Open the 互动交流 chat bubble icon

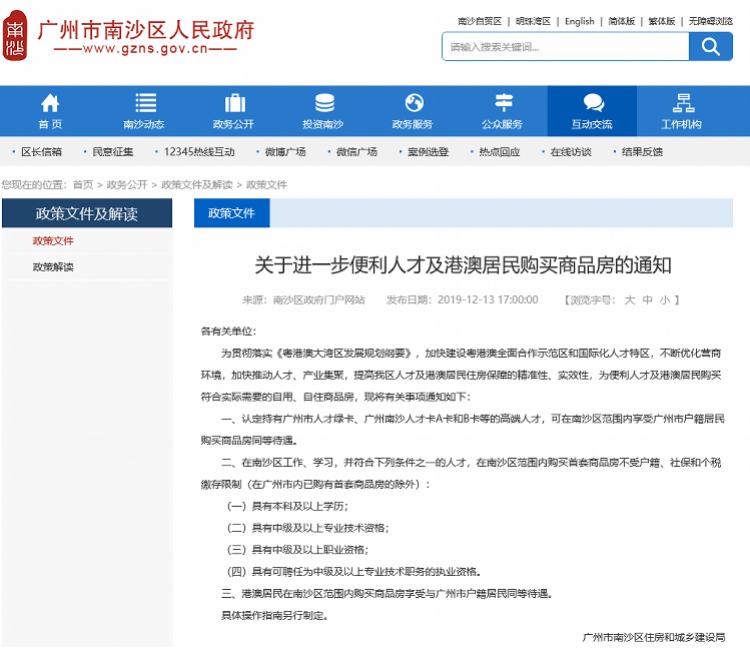(592, 103)
